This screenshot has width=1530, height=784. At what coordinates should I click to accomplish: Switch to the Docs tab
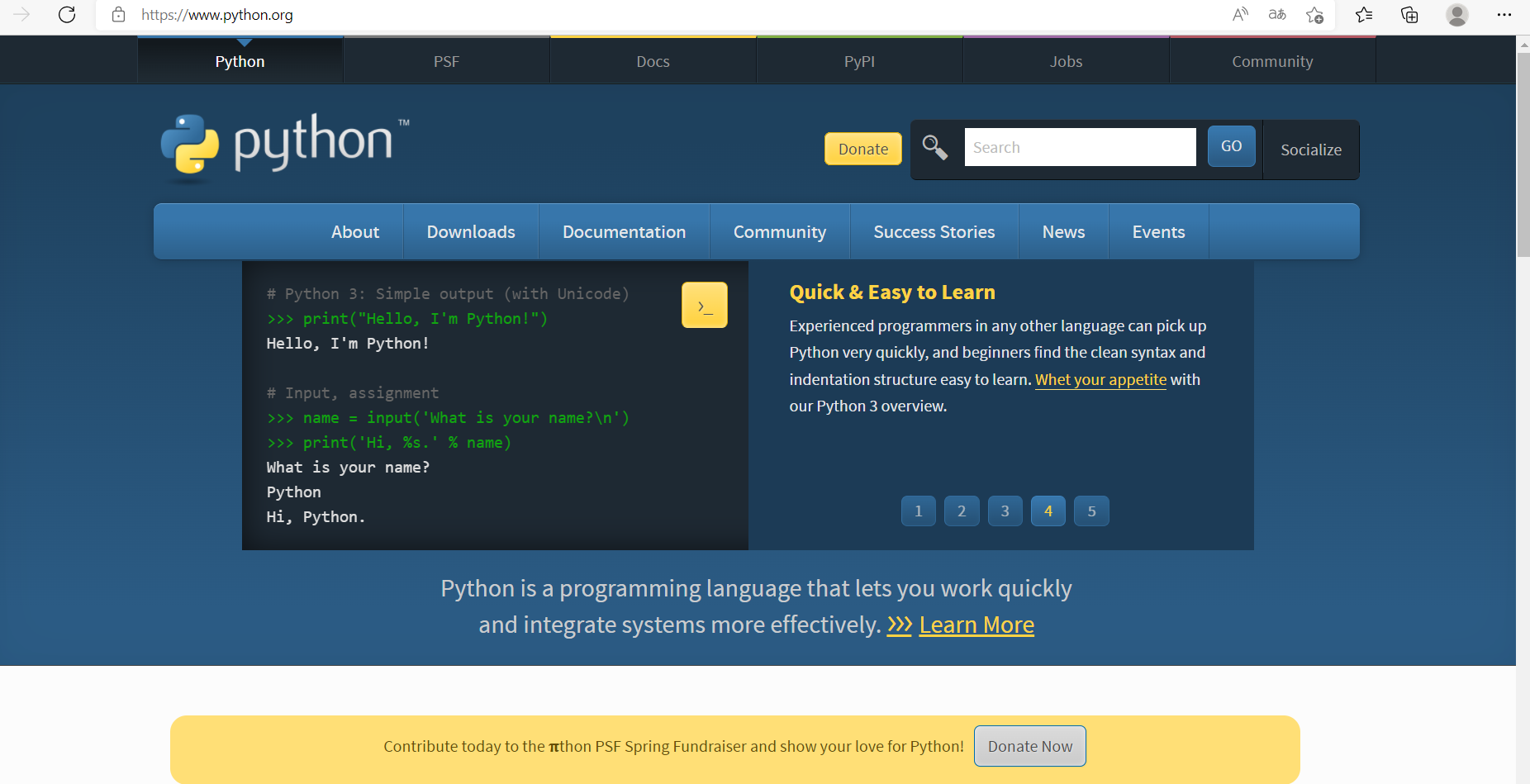click(x=653, y=60)
